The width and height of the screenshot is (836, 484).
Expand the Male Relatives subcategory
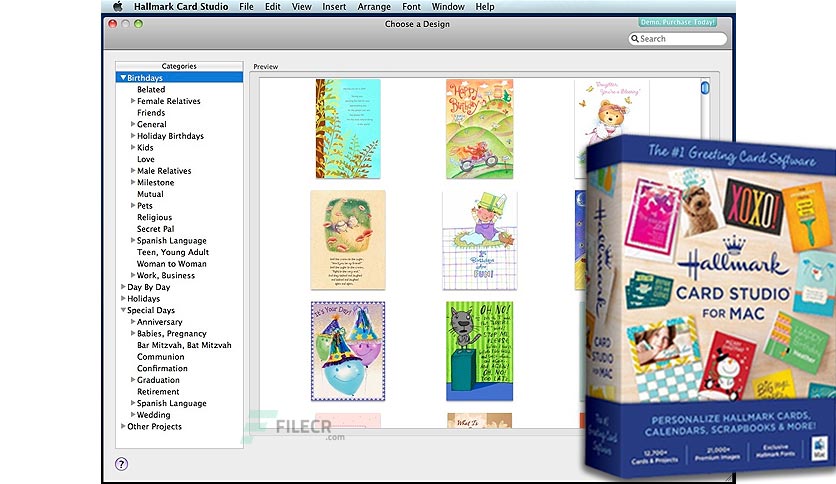(x=133, y=171)
